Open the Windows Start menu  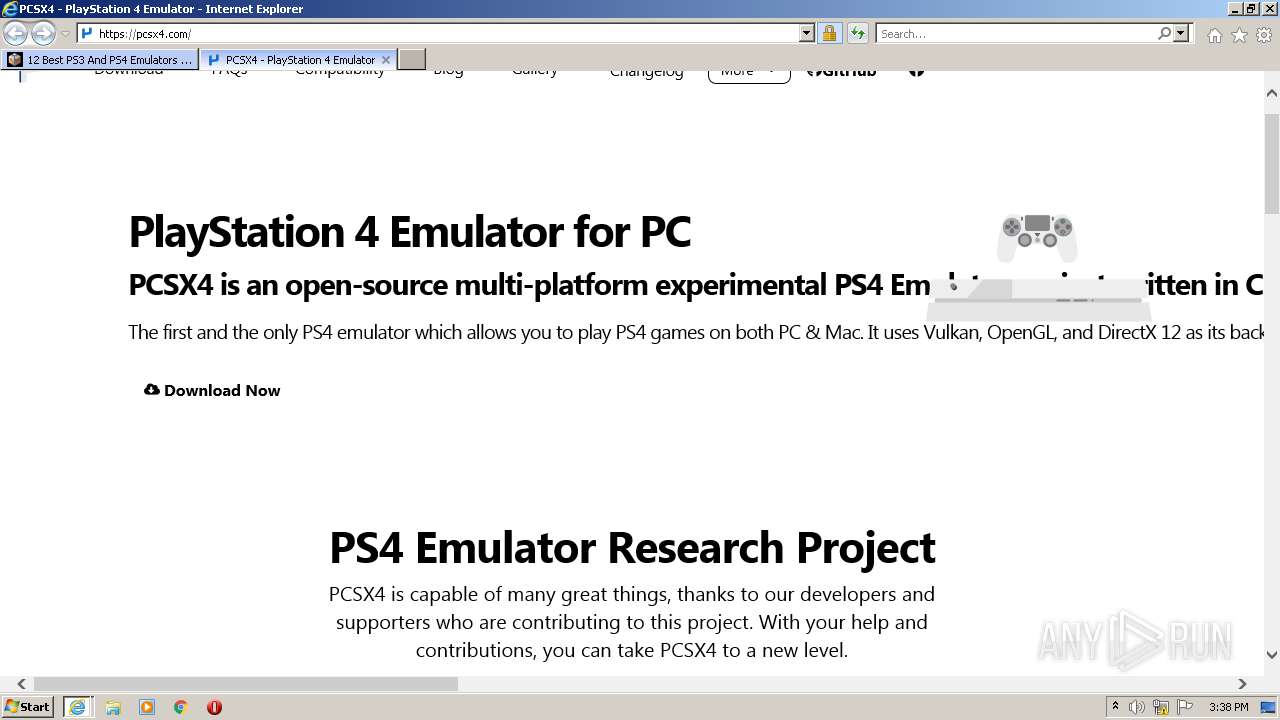27,707
